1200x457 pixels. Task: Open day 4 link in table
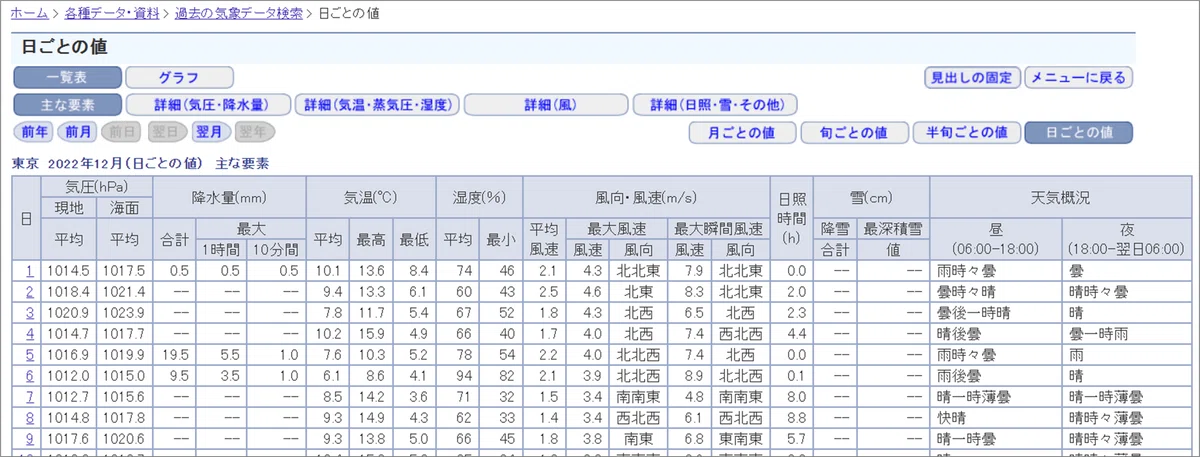click(30, 333)
